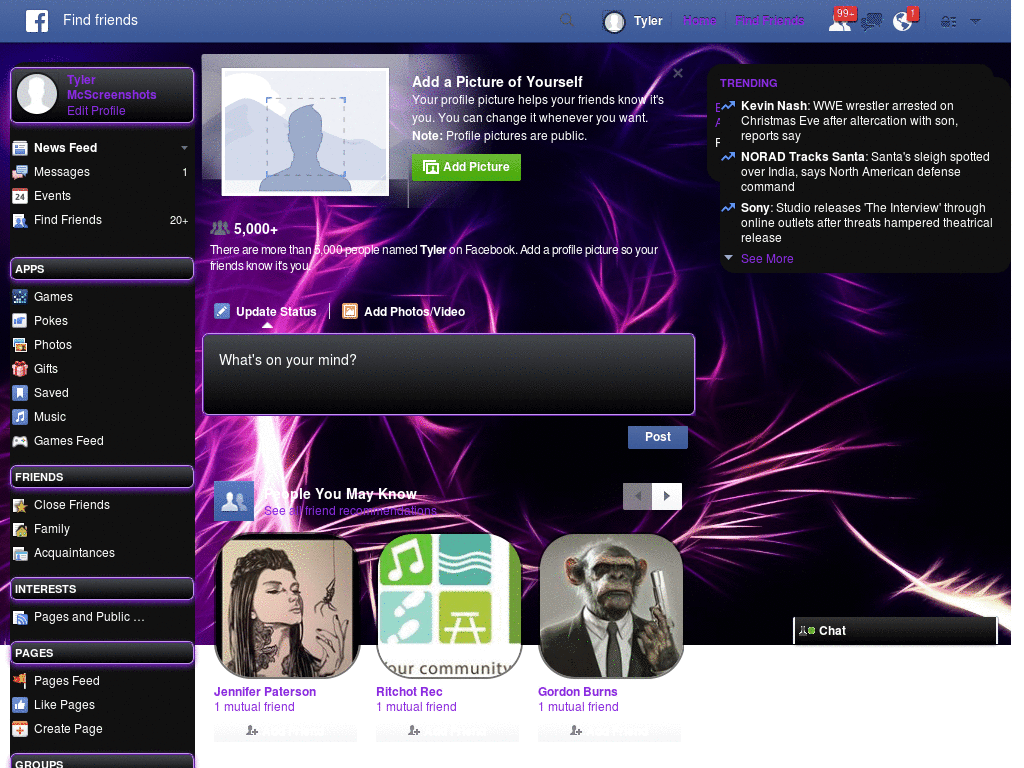Open Ritchot Rec name link
The width and height of the screenshot is (1024, 768).
click(409, 692)
